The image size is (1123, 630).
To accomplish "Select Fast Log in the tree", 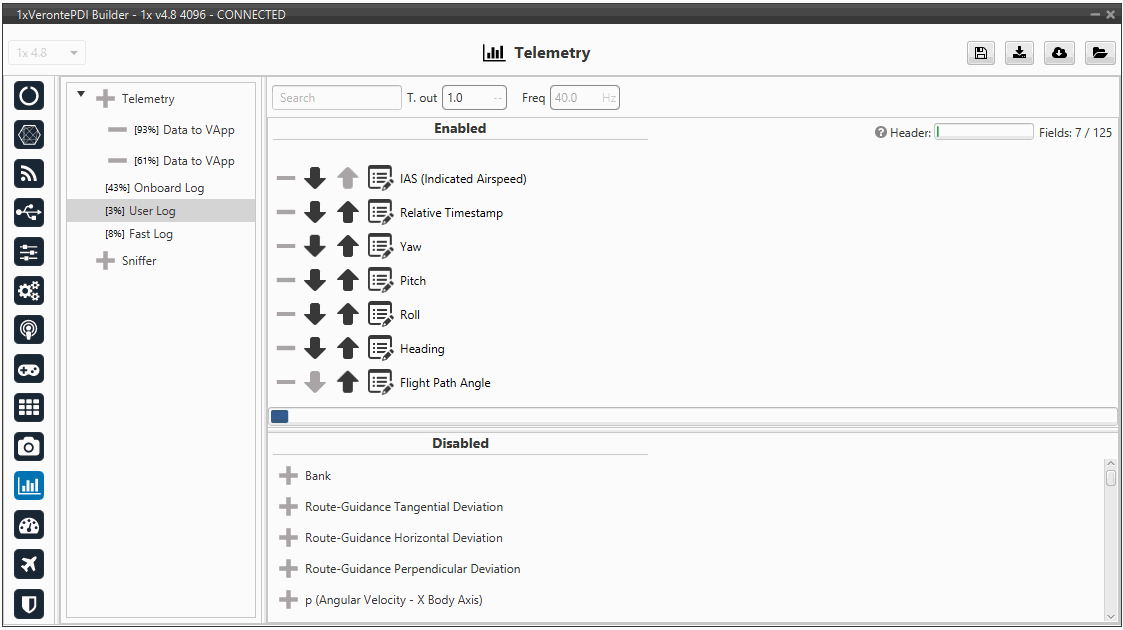I will tap(150, 234).
